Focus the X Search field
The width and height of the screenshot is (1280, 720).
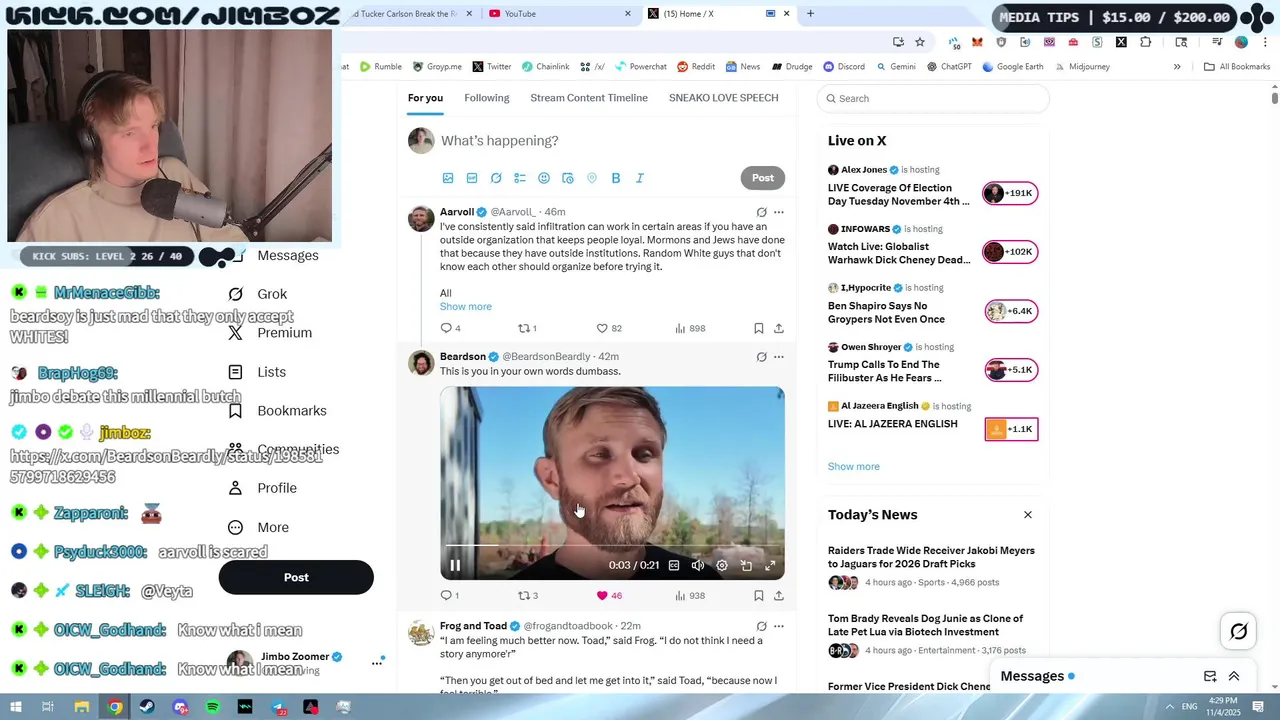tap(933, 98)
